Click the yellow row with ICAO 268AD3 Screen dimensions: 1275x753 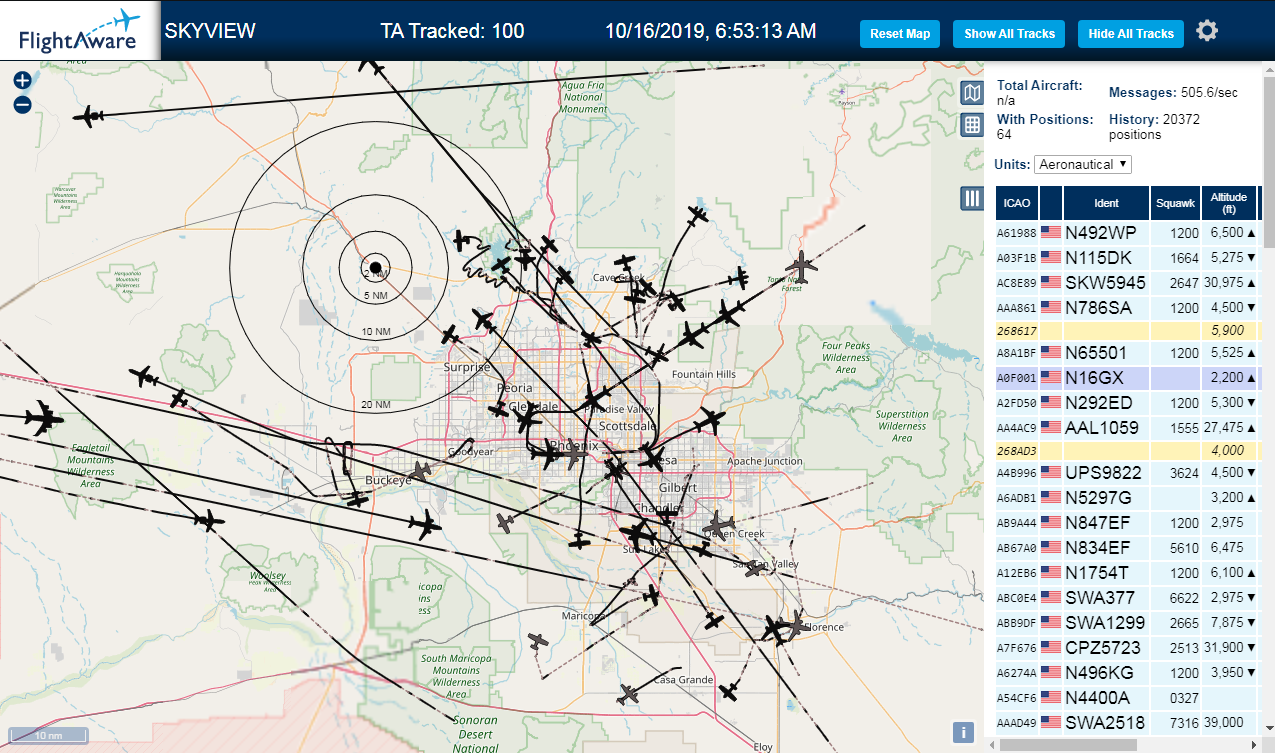click(x=1128, y=450)
